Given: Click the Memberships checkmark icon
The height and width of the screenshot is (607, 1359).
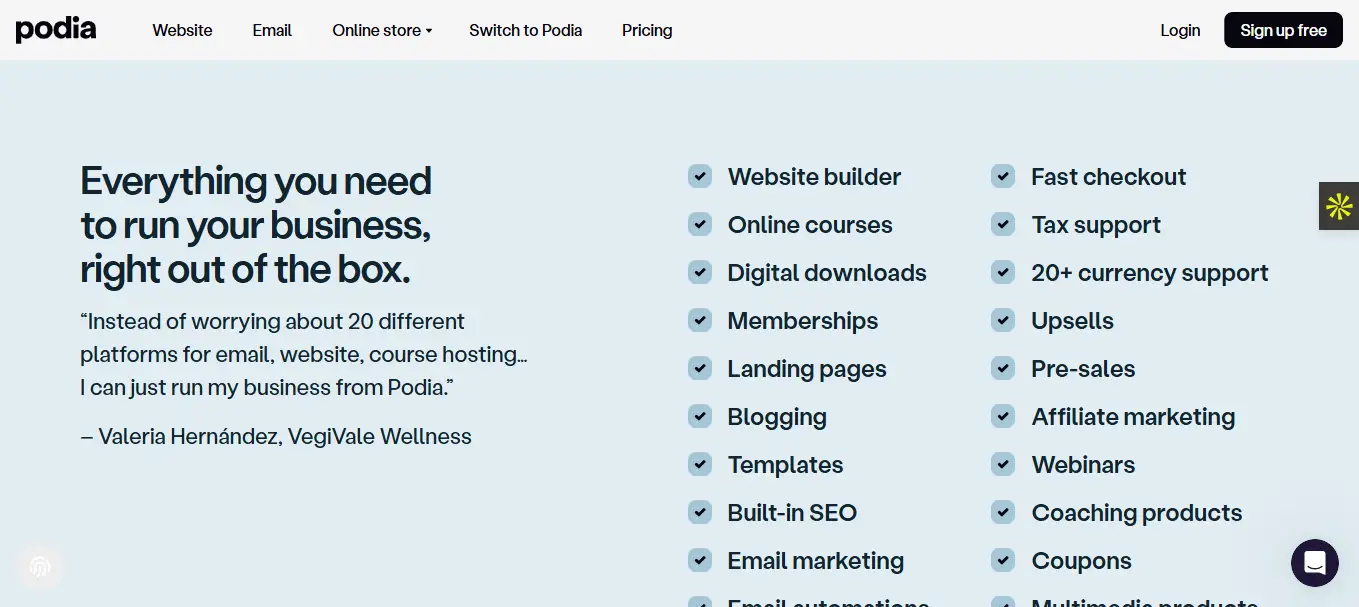Looking at the screenshot, I should click(700, 321).
